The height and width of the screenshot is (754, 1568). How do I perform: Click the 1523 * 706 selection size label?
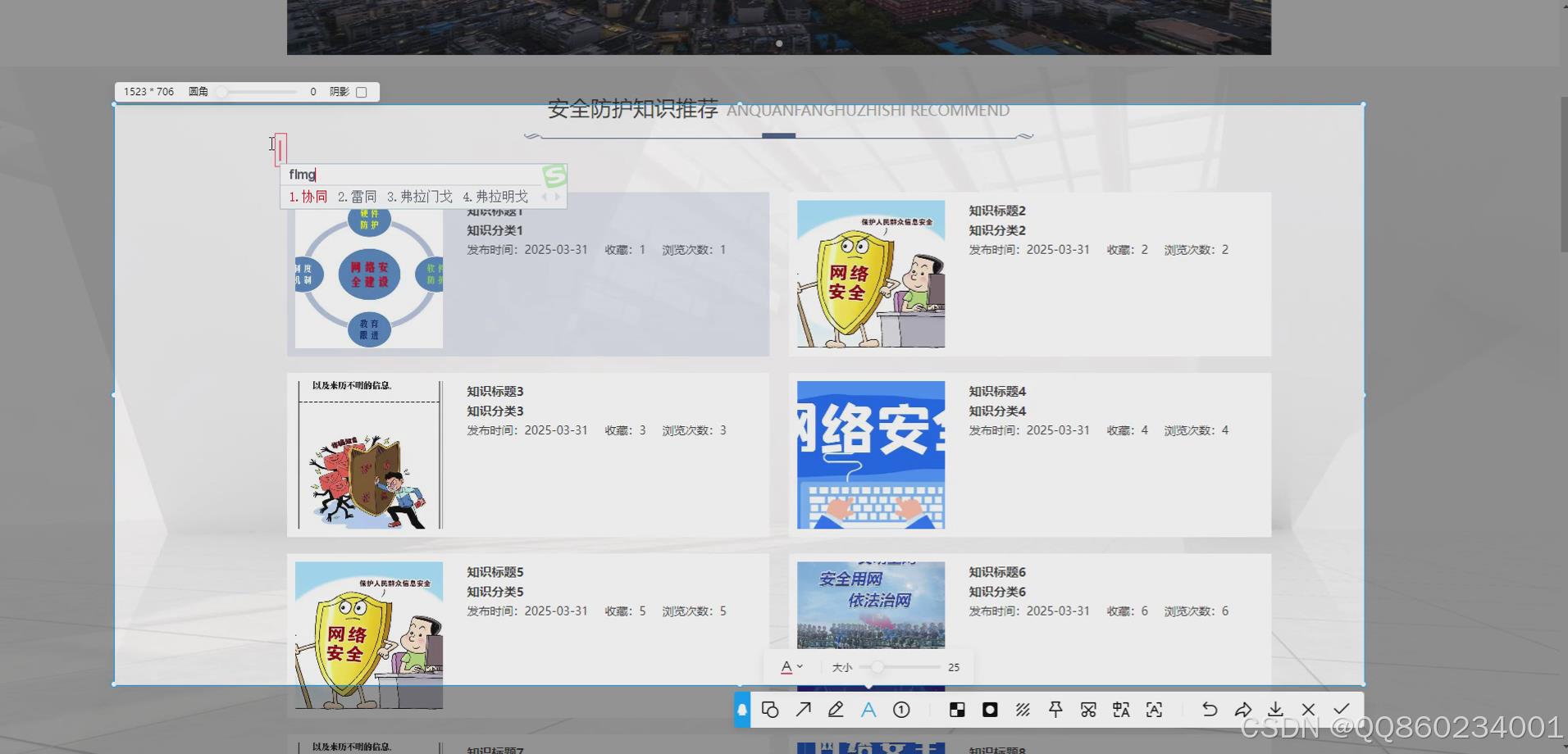click(148, 92)
